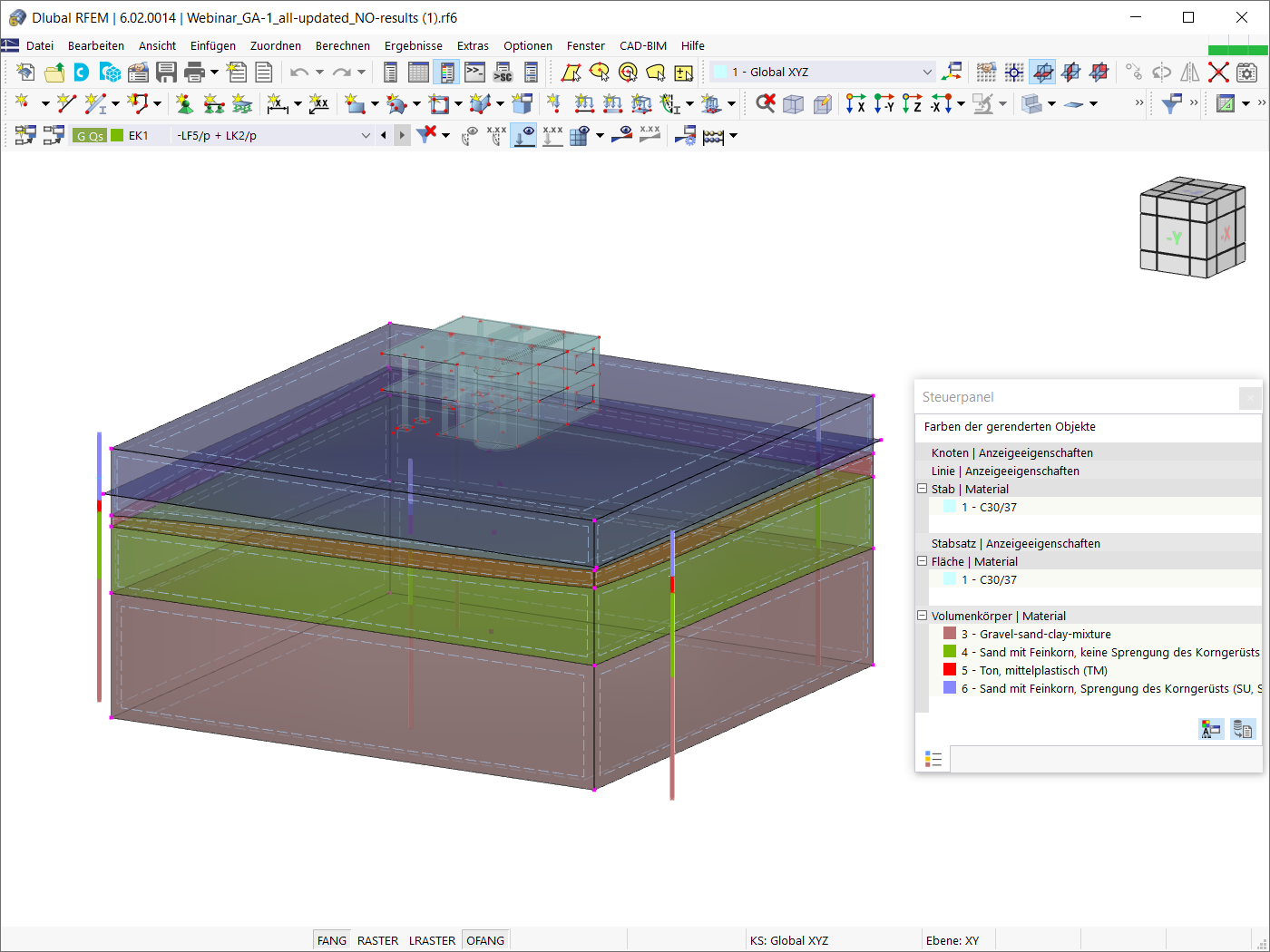Toggle the FANG snap option in status bar
The image size is (1270, 952).
(x=331, y=940)
